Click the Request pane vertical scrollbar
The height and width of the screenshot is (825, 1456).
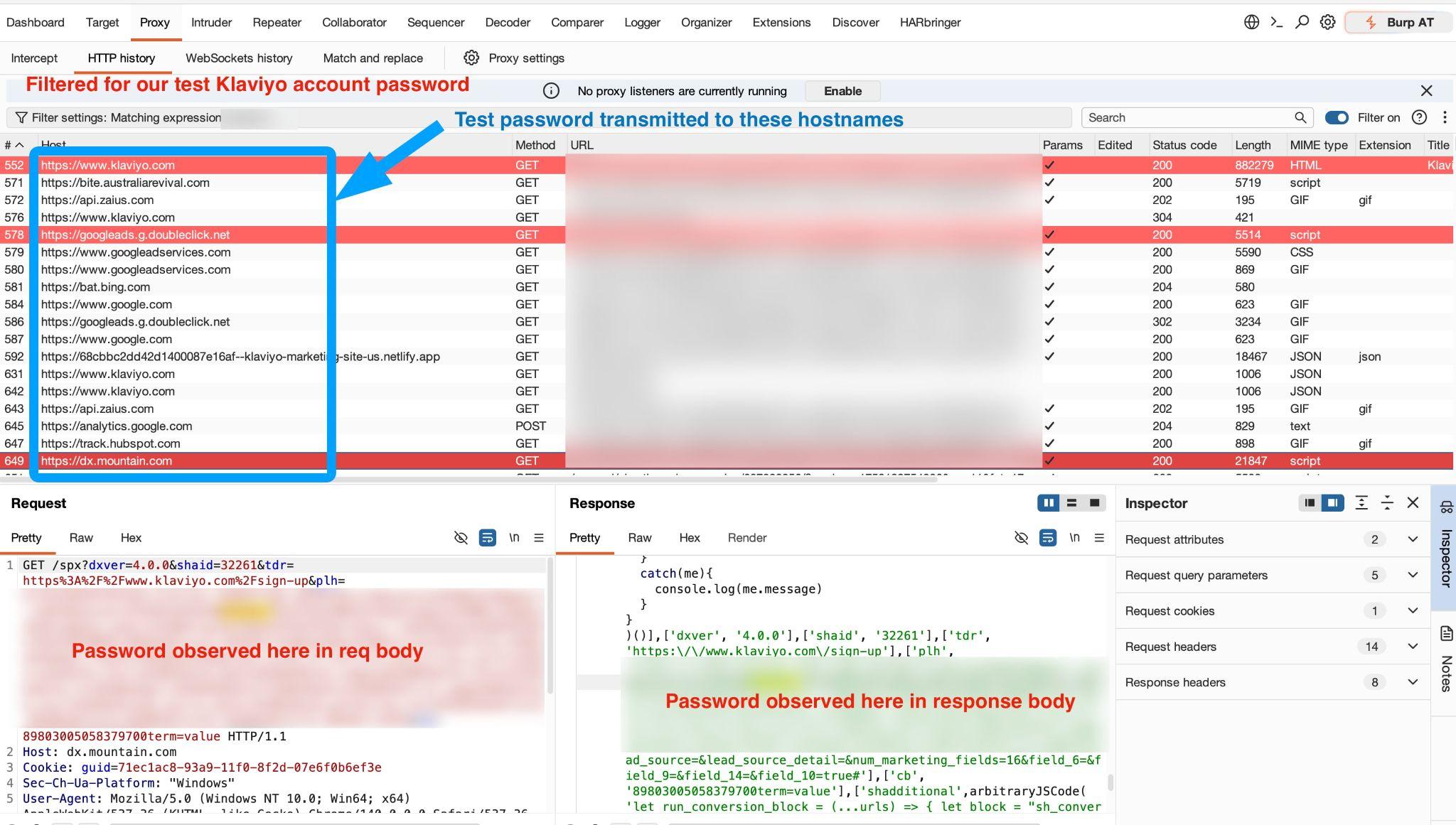pyautogui.click(x=550, y=625)
